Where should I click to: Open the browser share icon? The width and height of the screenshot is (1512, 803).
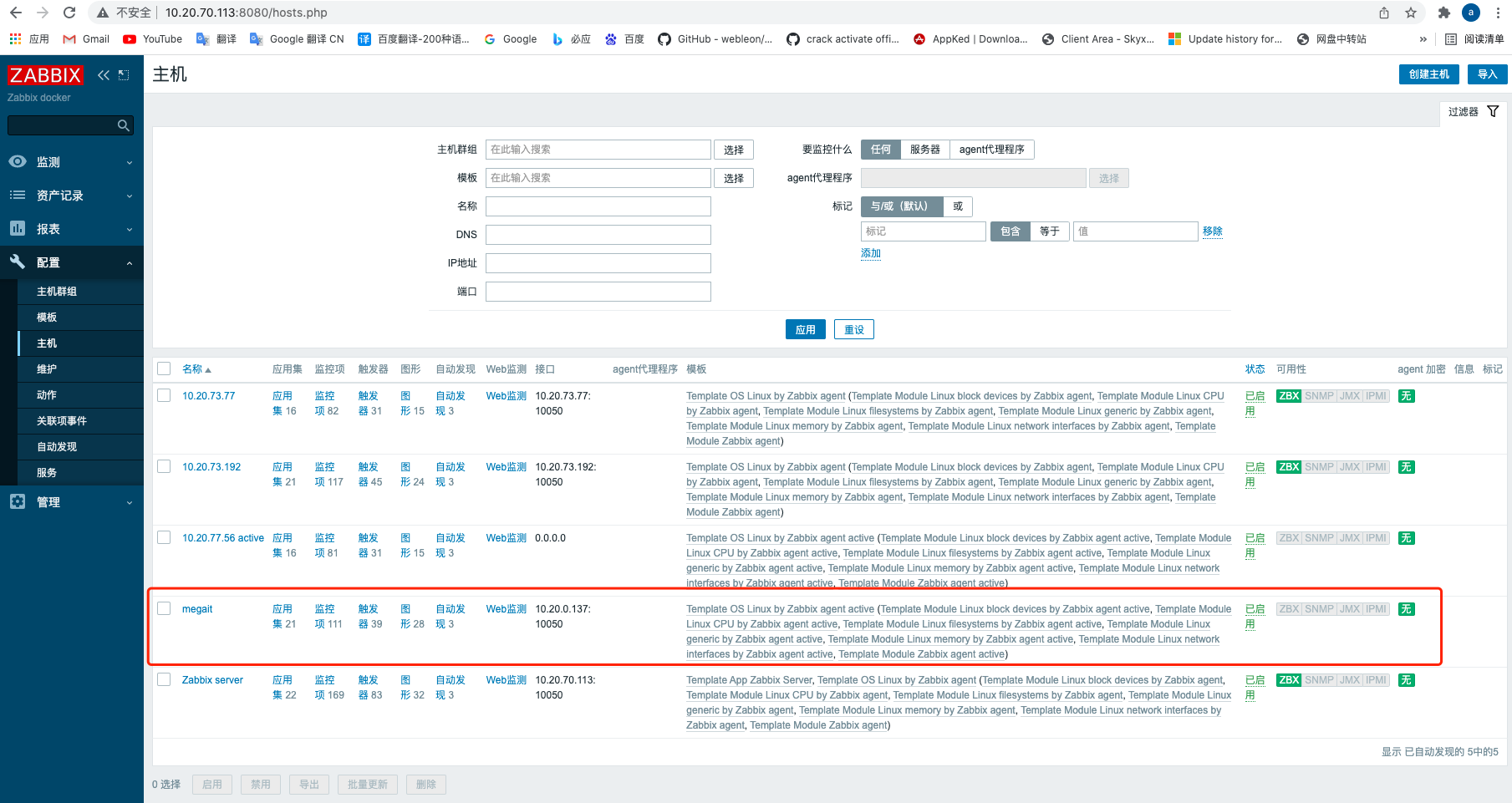click(1384, 13)
